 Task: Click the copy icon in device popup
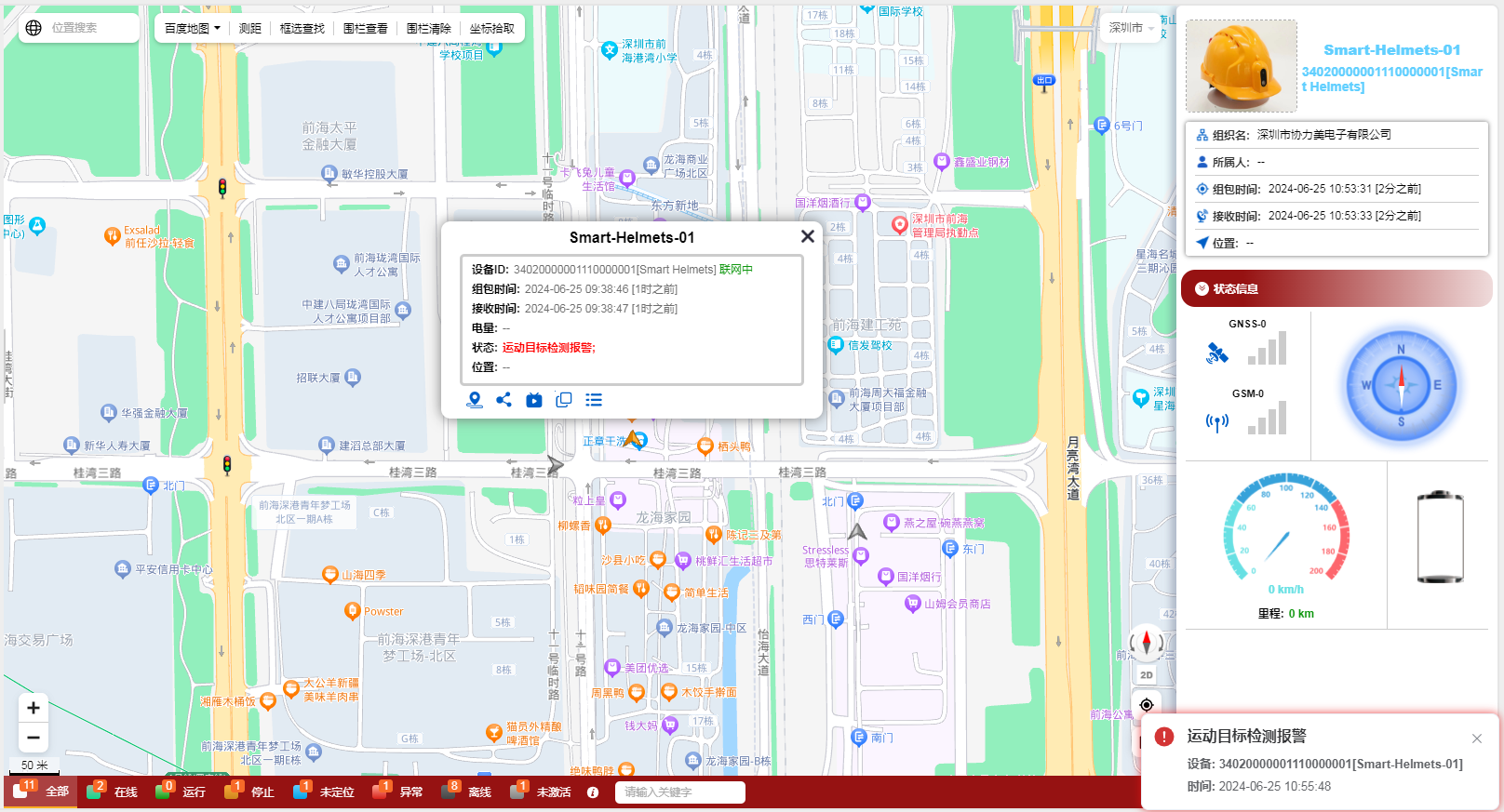tap(564, 400)
